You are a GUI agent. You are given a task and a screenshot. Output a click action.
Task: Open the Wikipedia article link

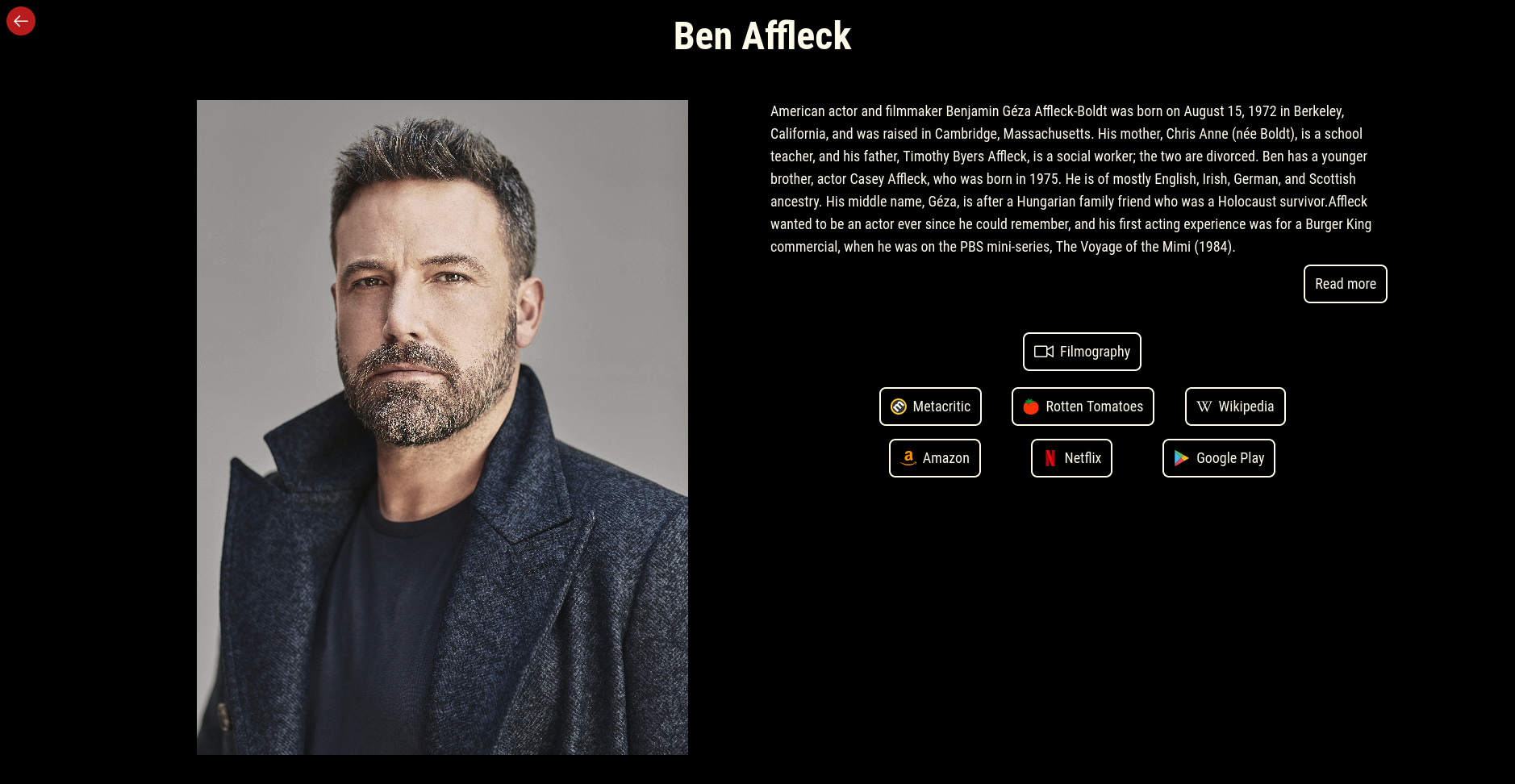coord(1235,407)
